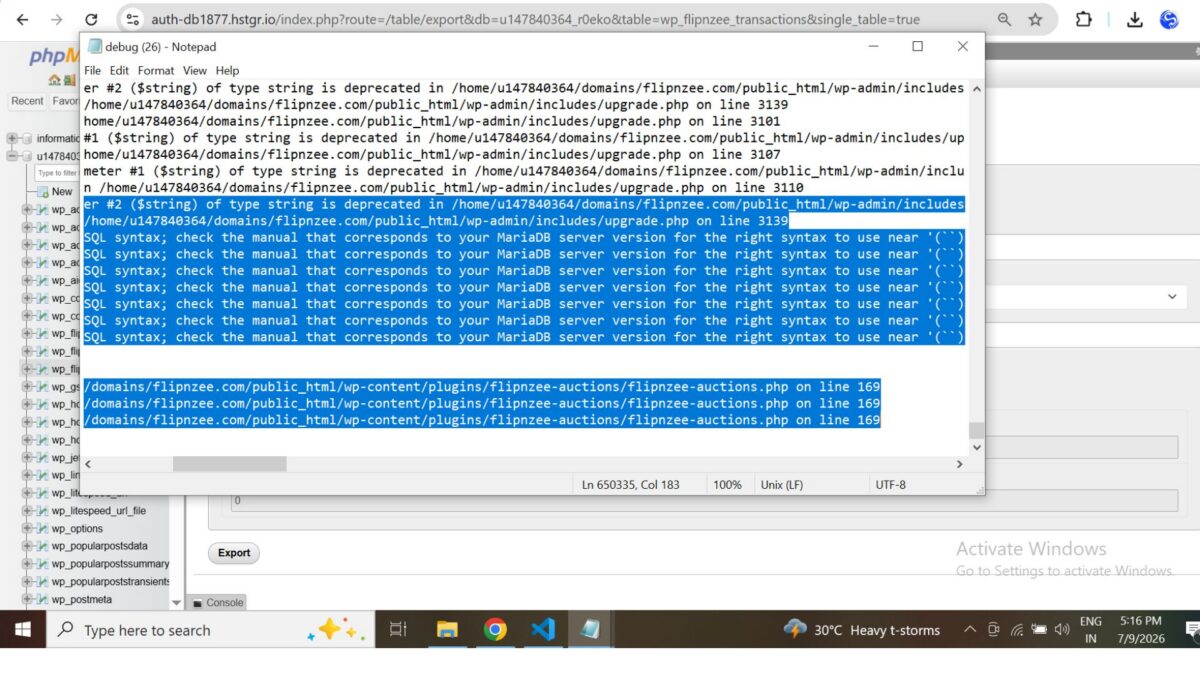This screenshot has width=1200, height=675.
Task: Open the Notepad Edit menu
Action: pos(119,71)
